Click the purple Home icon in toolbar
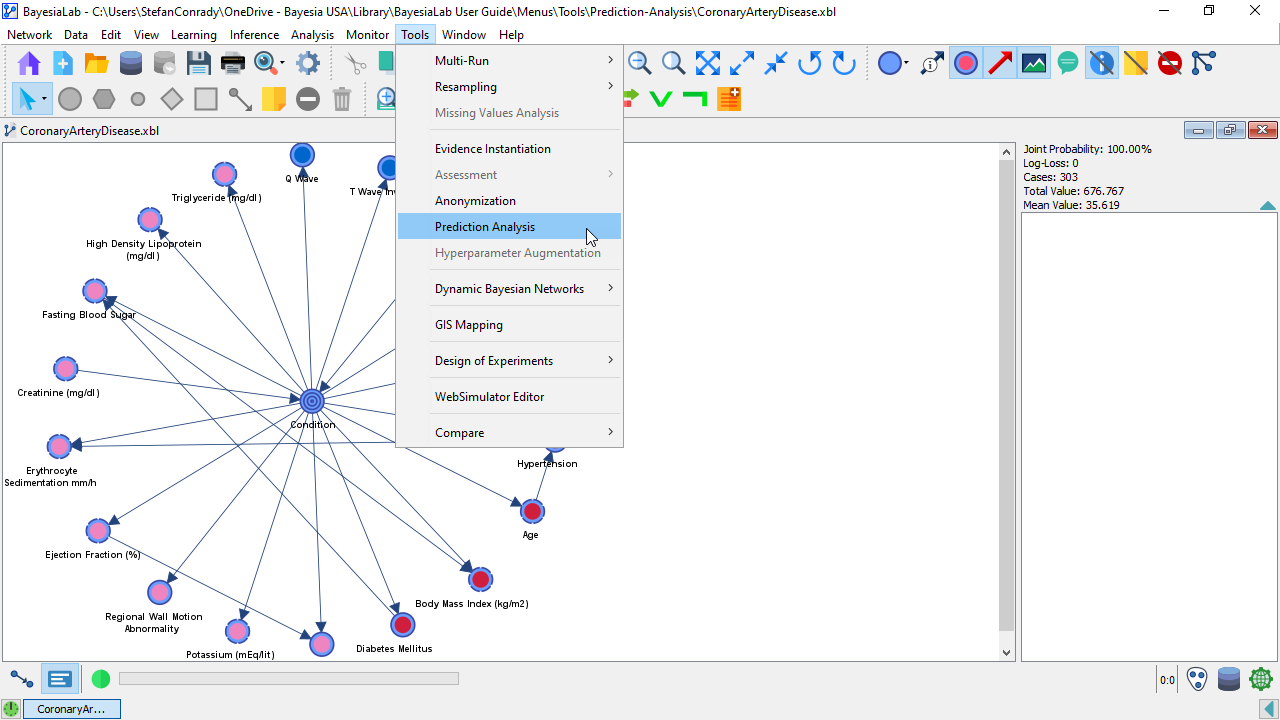The width and height of the screenshot is (1280, 720). 29,64
